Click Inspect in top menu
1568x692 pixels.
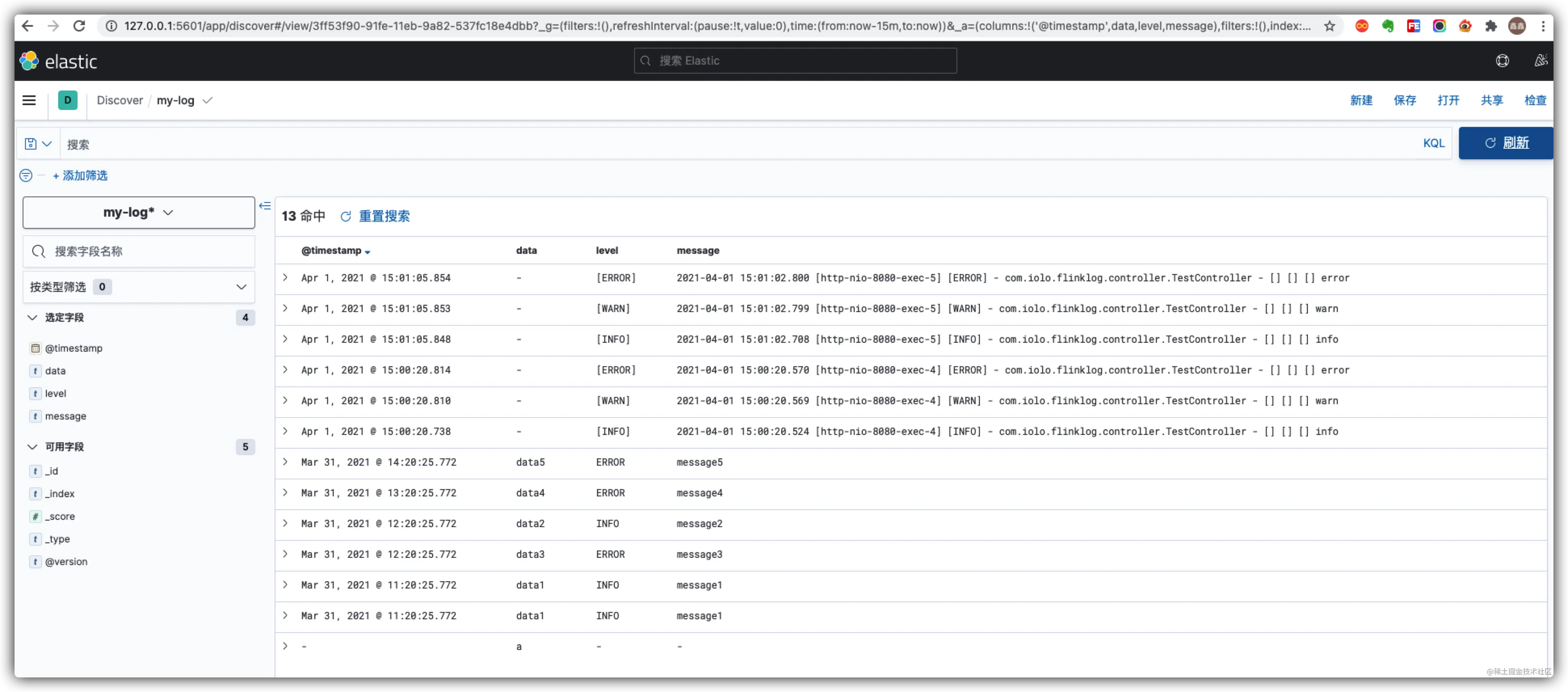click(x=1535, y=101)
